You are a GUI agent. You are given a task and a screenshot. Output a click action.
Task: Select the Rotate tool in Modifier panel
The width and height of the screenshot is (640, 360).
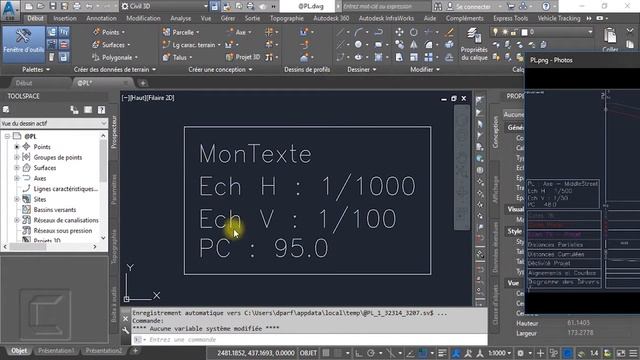tap(413, 32)
